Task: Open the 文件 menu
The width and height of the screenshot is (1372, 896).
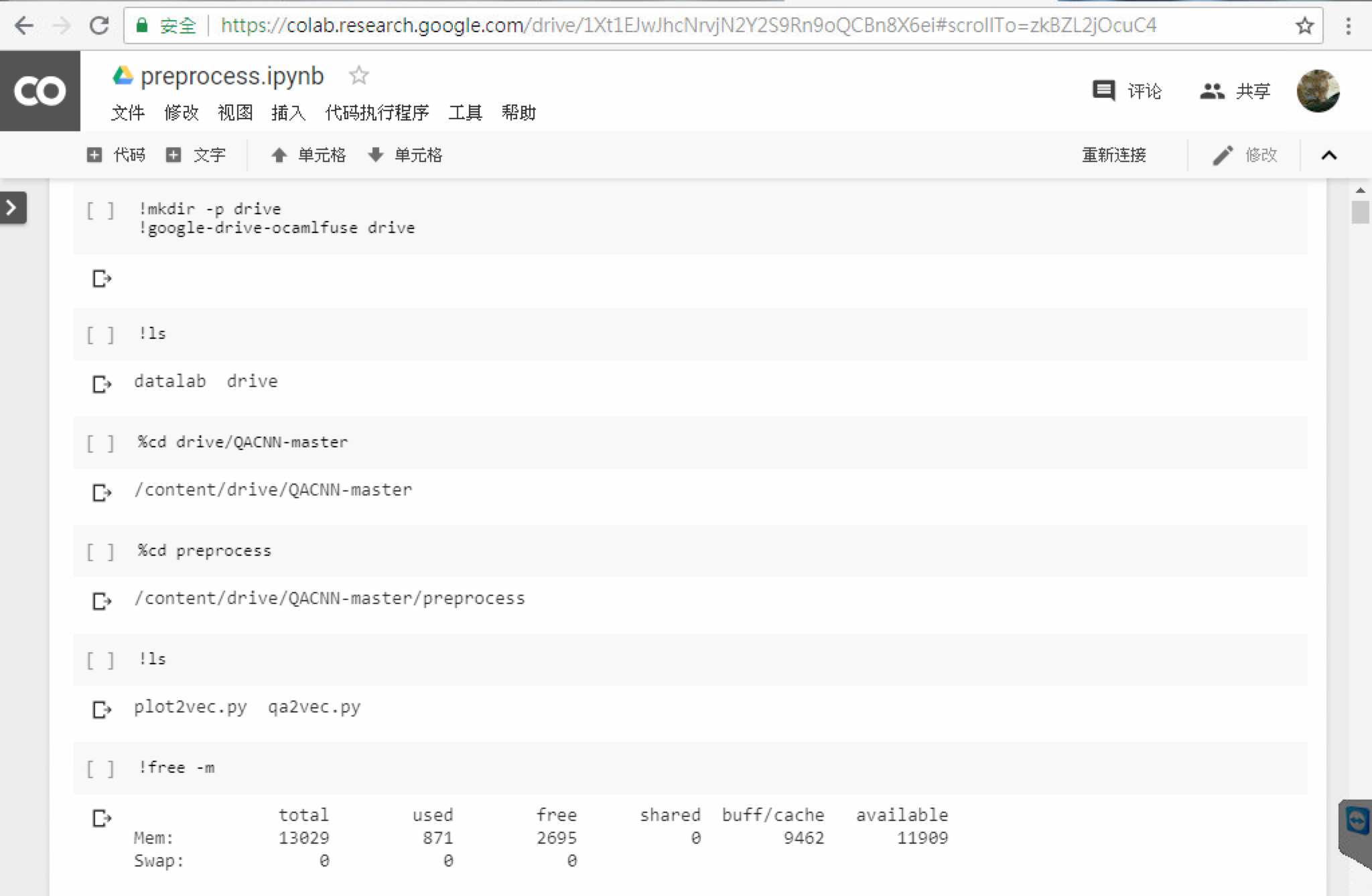Action: [127, 113]
